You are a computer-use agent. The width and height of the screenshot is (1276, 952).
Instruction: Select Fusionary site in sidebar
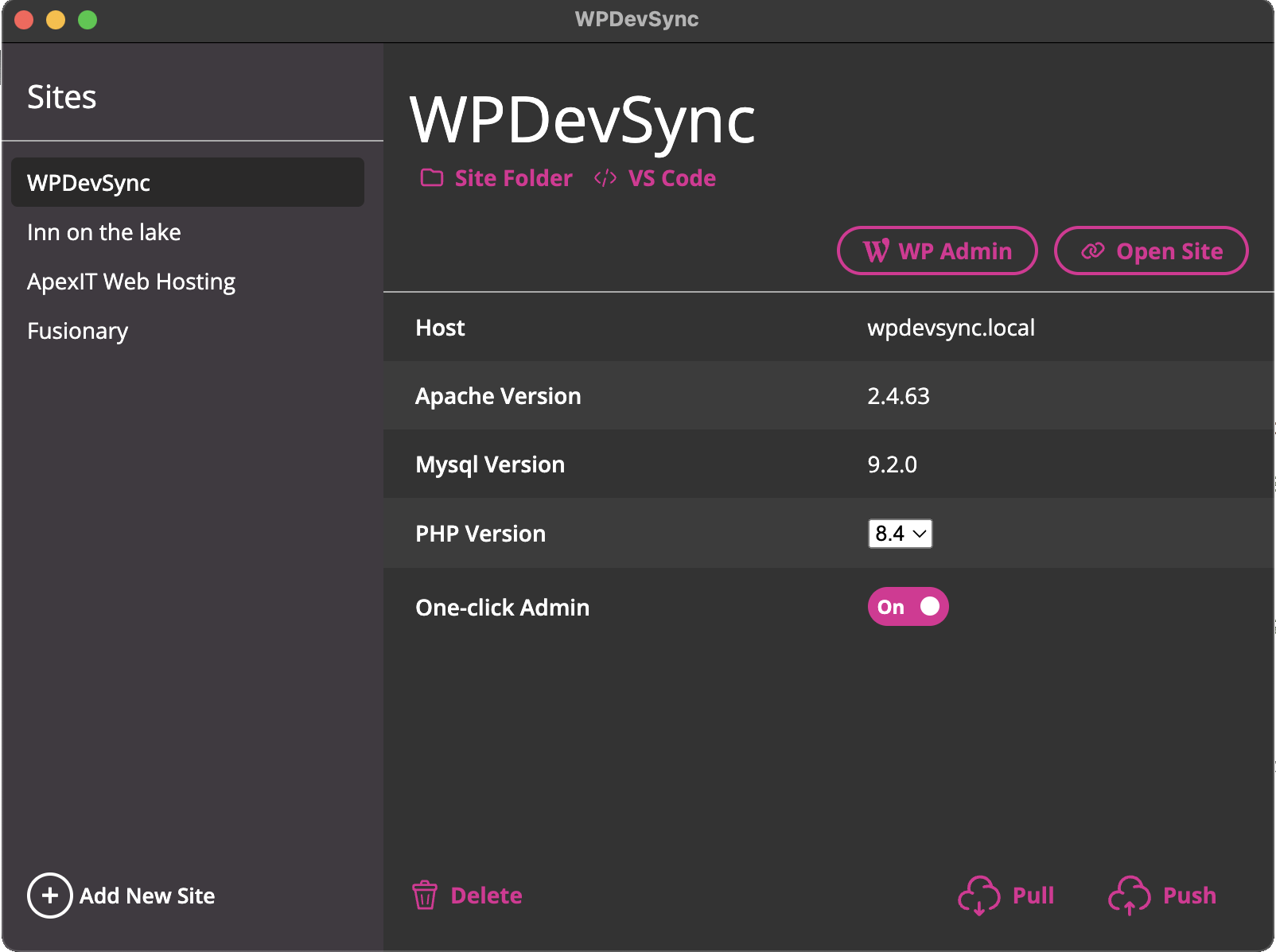(x=188, y=330)
